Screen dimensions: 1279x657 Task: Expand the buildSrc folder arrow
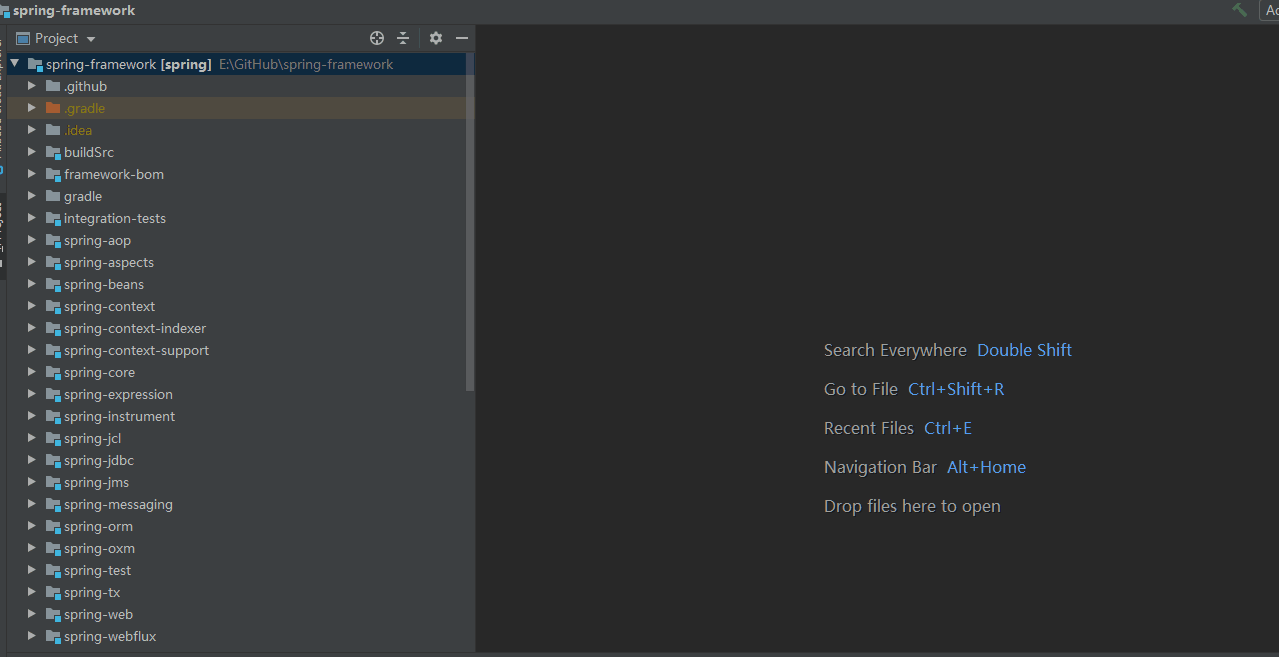(32, 152)
